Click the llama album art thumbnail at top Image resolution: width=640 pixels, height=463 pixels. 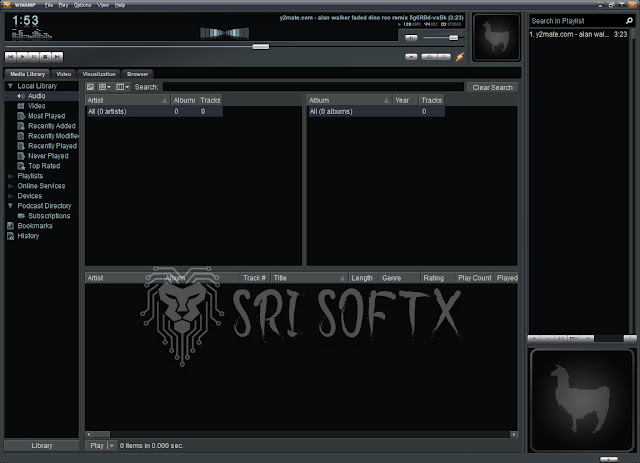pyautogui.click(x=496, y=38)
